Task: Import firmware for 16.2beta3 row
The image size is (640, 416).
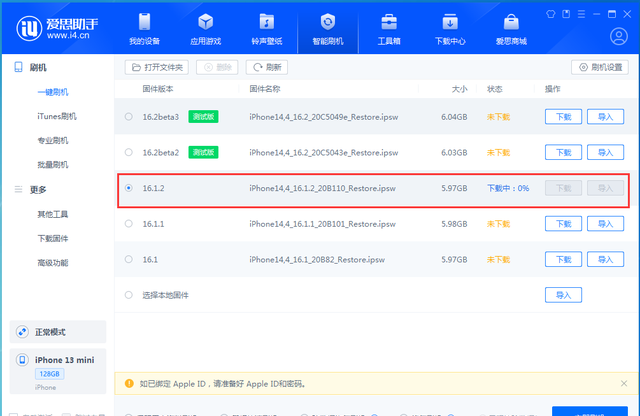Action: (605, 117)
